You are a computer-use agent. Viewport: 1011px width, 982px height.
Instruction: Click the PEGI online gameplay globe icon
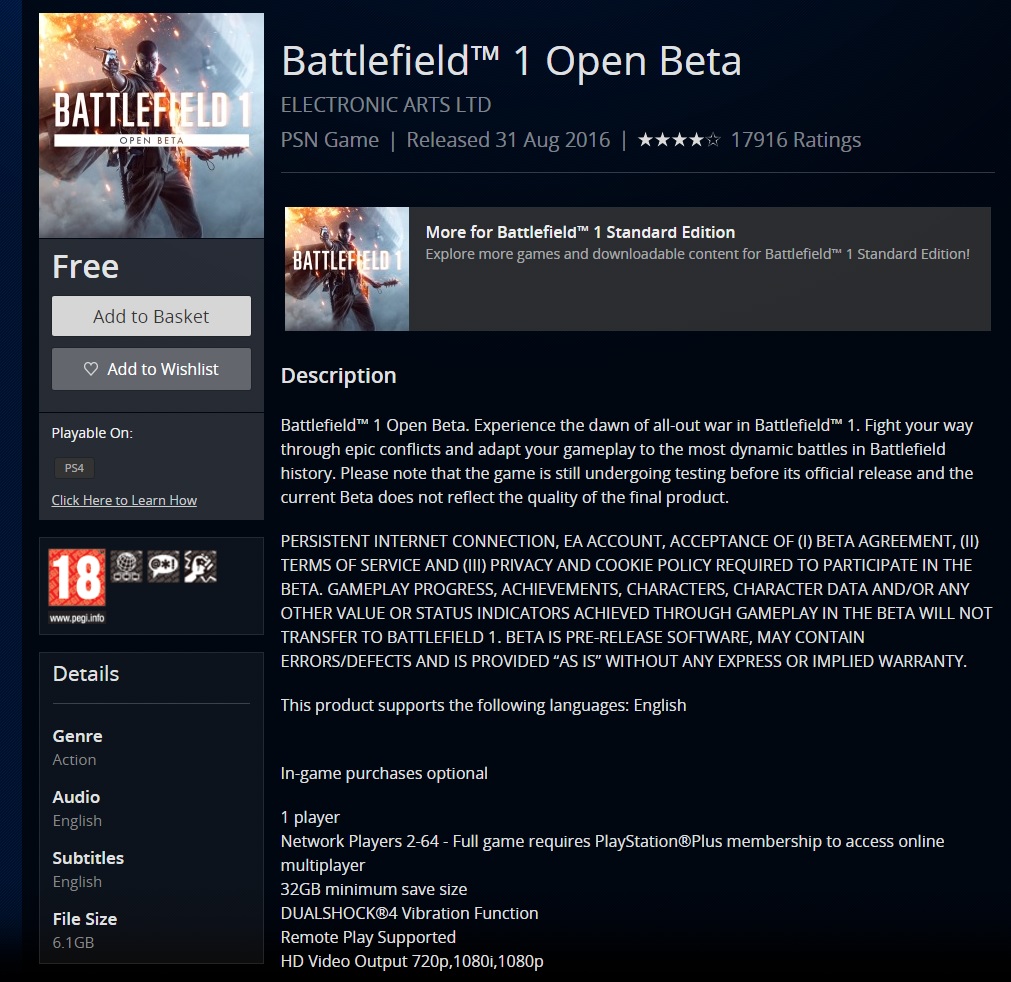click(126, 567)
